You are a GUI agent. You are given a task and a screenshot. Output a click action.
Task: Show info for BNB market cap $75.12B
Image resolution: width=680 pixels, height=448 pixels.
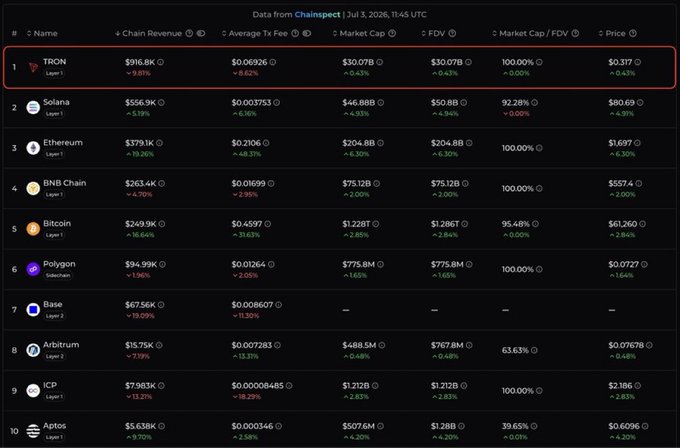(x=376, y=183)
